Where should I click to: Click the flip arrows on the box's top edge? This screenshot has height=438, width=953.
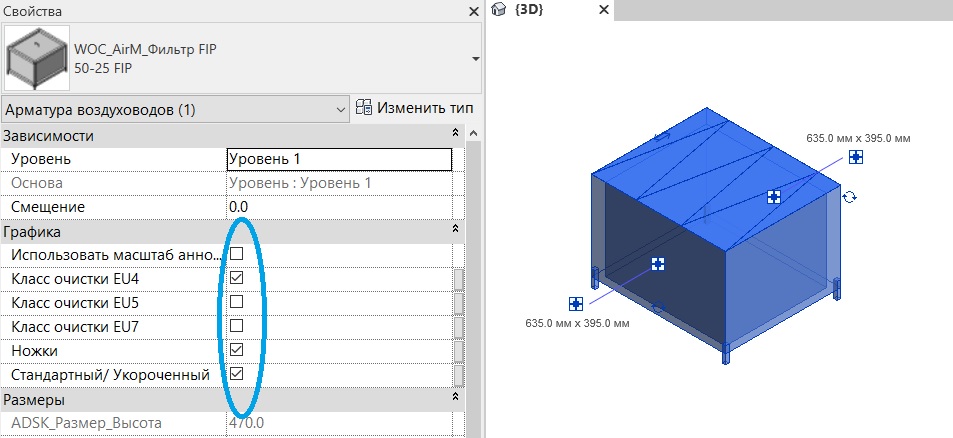[x=660, y=136]
